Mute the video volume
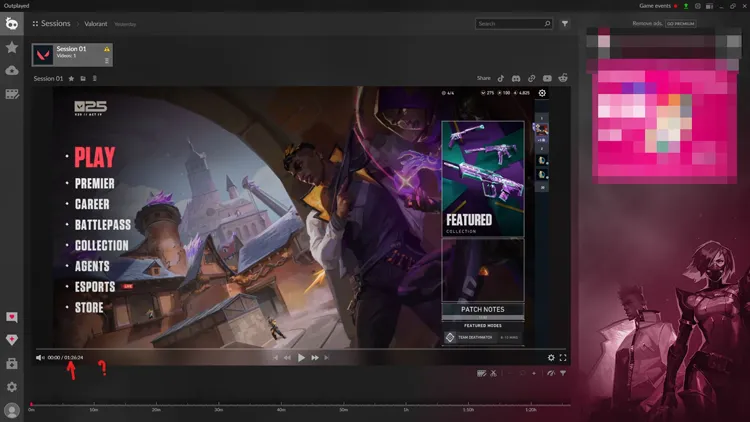This screenshot has height=422, width=750. tap(40, 357)
